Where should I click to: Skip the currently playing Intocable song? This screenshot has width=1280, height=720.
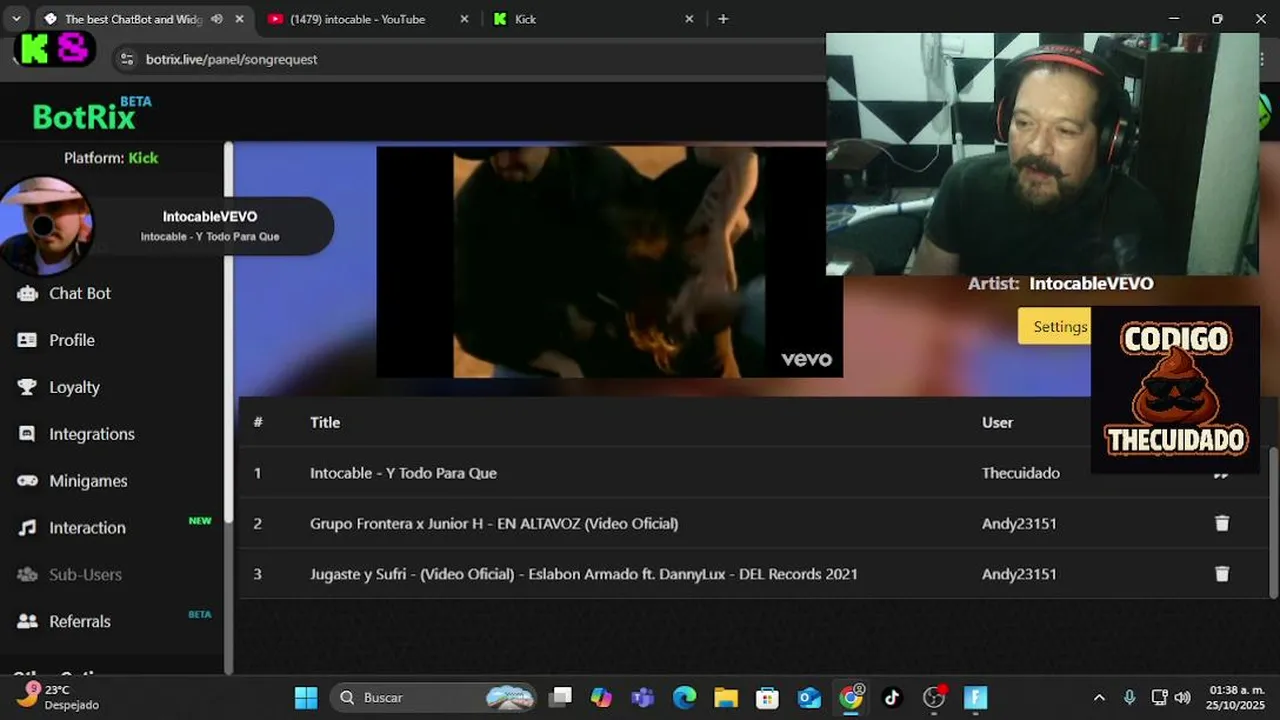pos(1221,475)
